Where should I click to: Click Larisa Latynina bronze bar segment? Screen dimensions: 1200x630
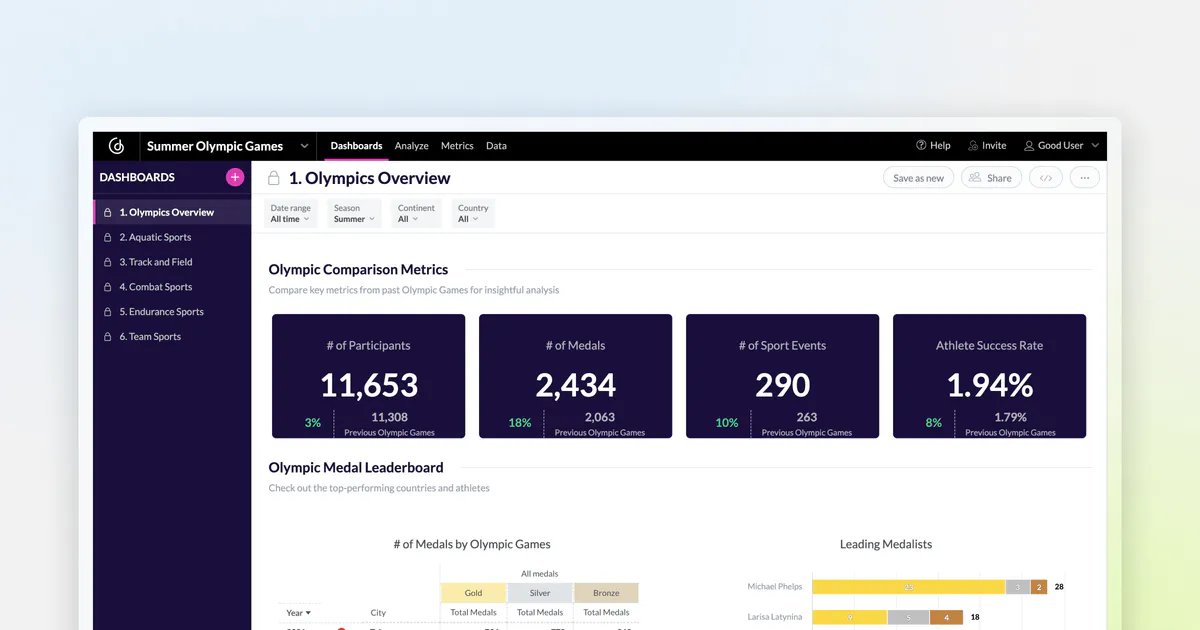946,618
